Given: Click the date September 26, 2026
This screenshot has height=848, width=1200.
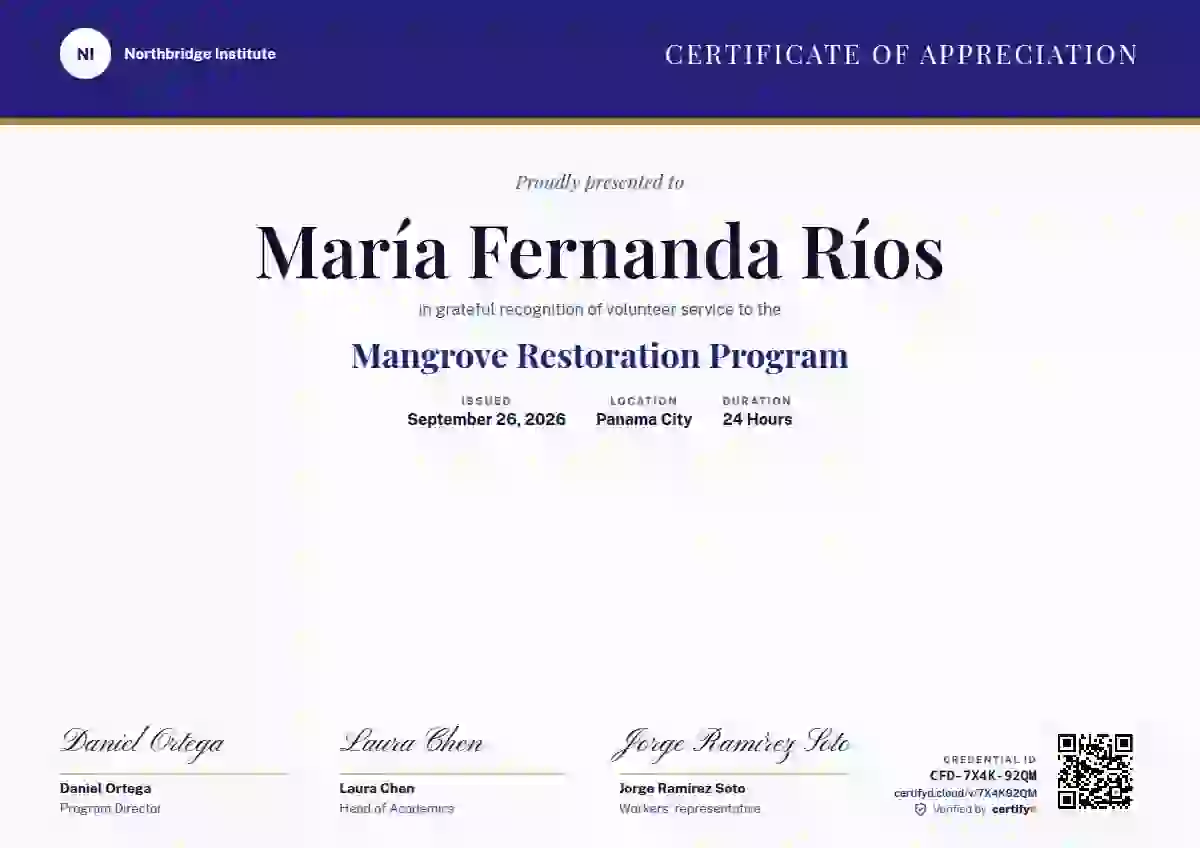Looking at the screenshot, I should (486, 419).
